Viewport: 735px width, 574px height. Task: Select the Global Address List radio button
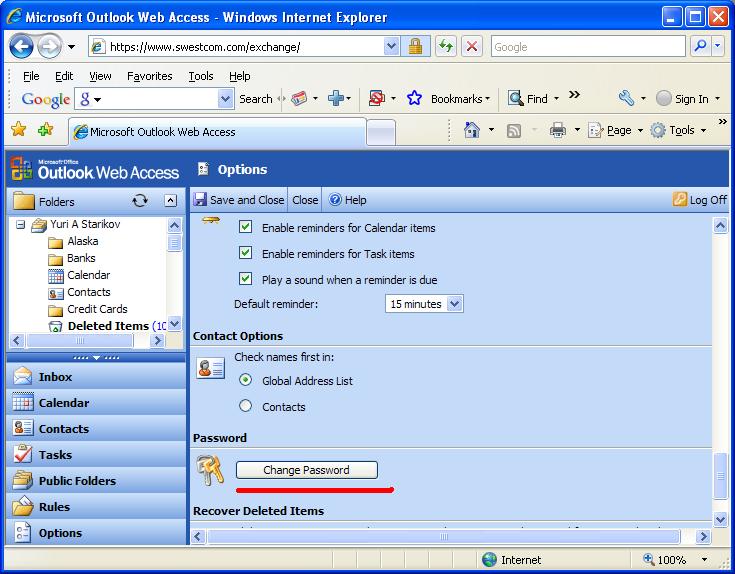[x=246, y=380]
